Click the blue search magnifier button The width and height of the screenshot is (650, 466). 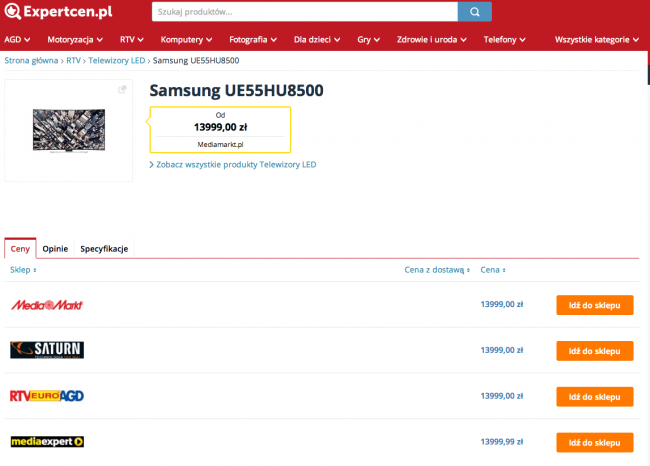pos(475,12)
